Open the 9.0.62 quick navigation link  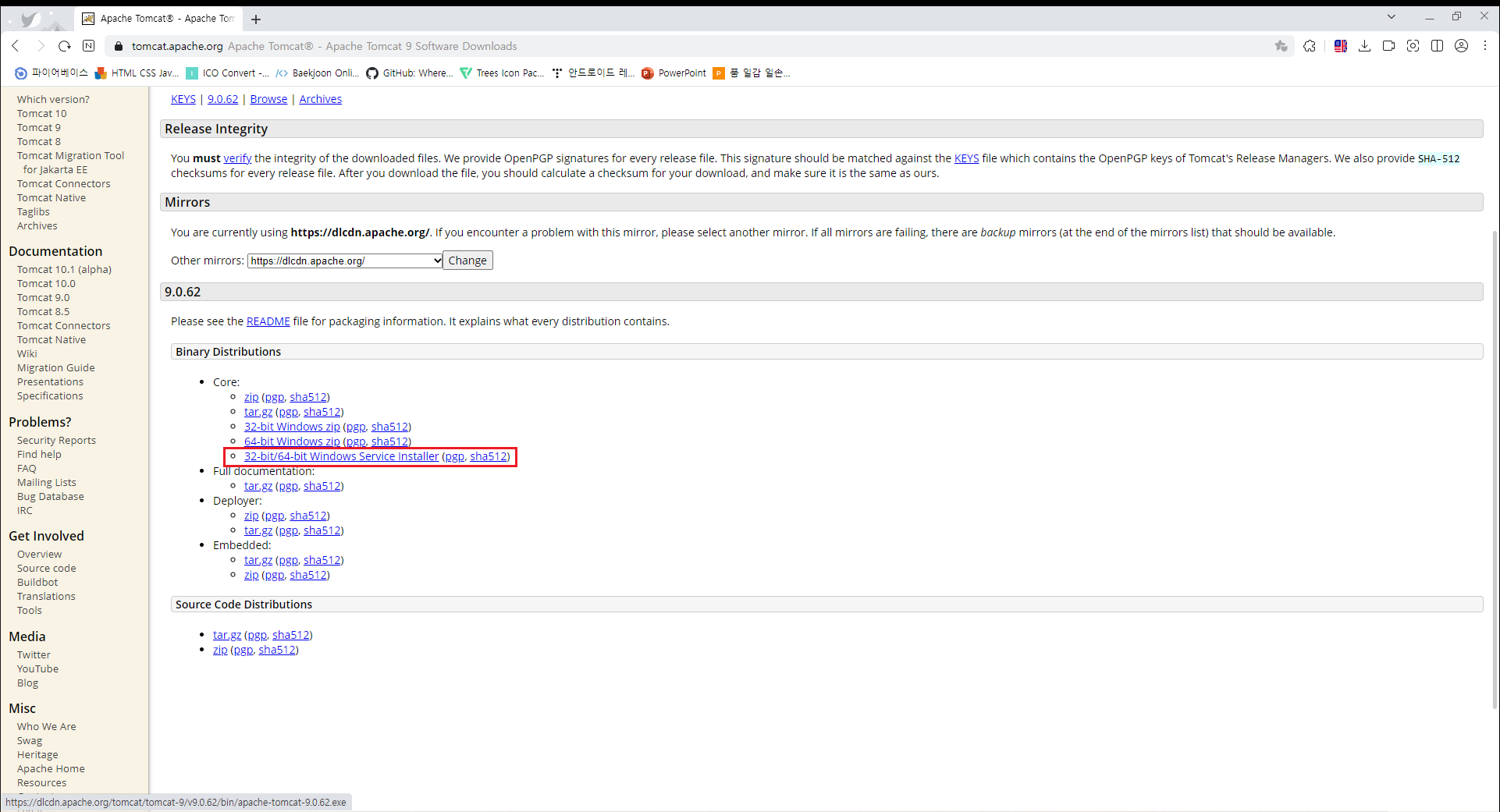222,99
